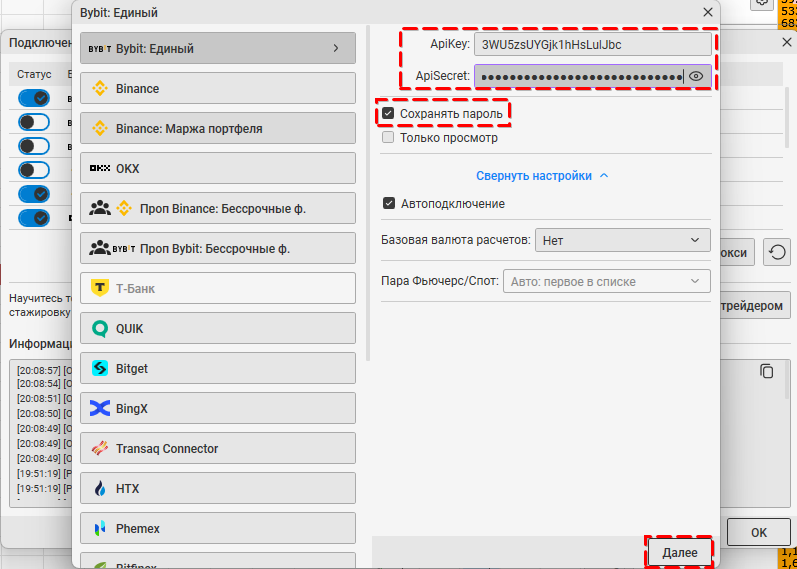This screenshot has height=569, width=797.
Task: Click the ApiKey input field
Action: point(593,45)
